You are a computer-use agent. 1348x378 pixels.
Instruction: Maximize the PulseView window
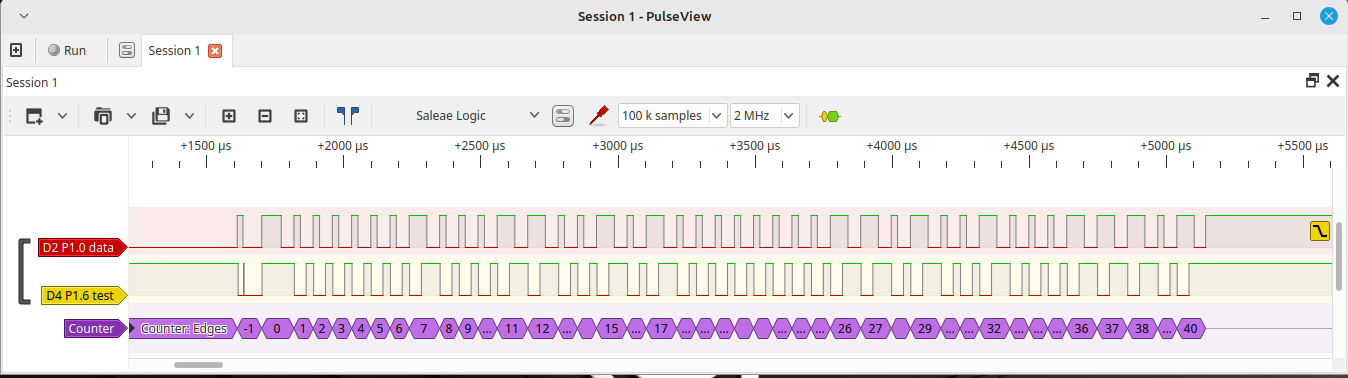click(x=1297, y=16)
